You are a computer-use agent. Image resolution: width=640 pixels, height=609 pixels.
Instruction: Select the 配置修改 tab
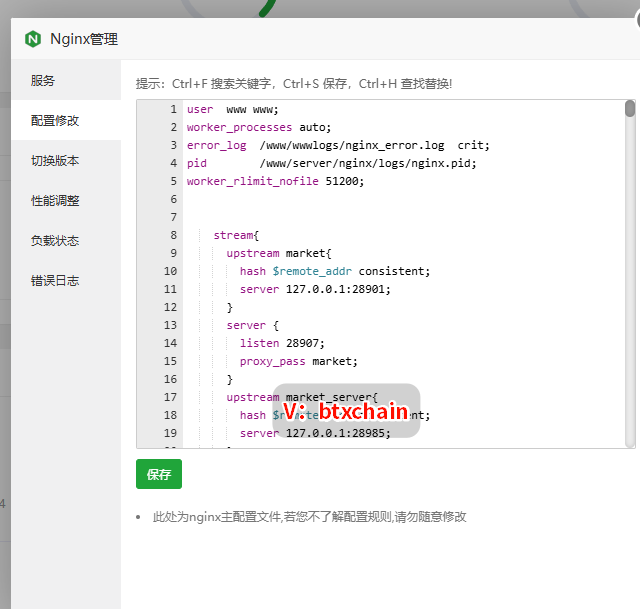pos(55,121)
